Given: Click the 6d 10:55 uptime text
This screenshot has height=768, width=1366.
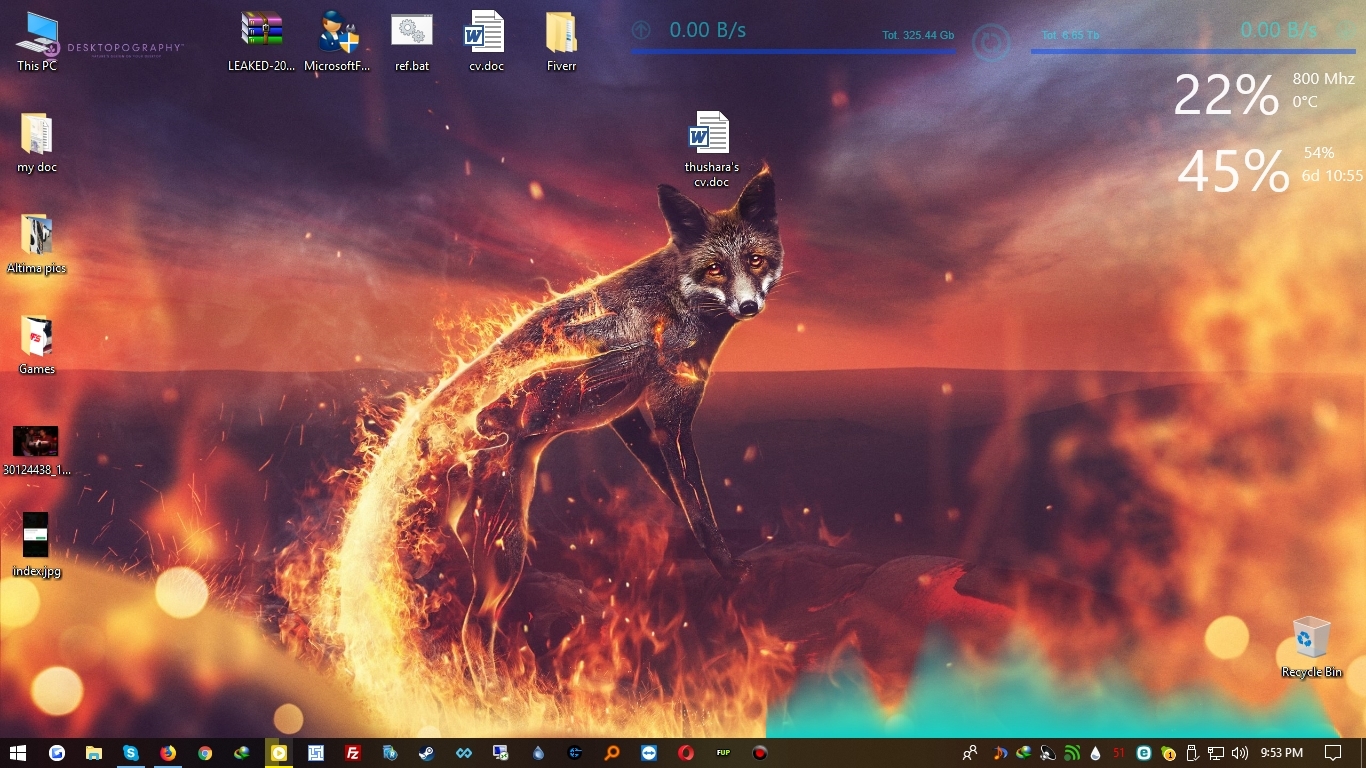Looking at the screenshot, I should (1332, 176).
